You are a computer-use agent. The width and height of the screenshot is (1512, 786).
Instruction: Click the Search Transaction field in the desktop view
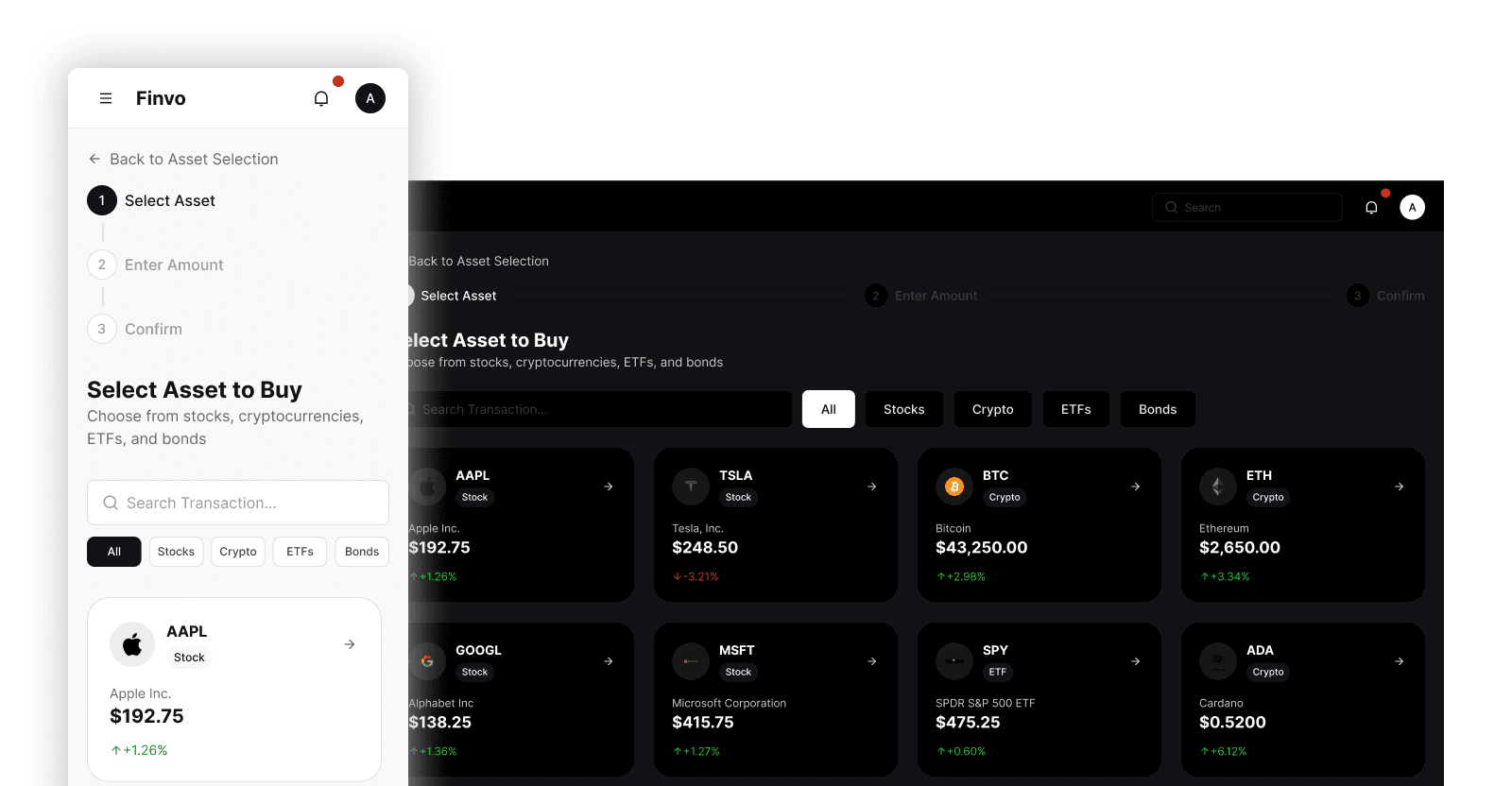click(x=600, y=409)
